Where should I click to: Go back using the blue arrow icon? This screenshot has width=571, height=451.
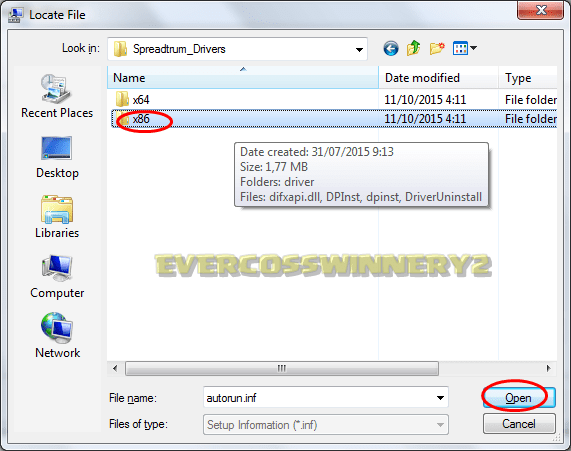point(391,48)
